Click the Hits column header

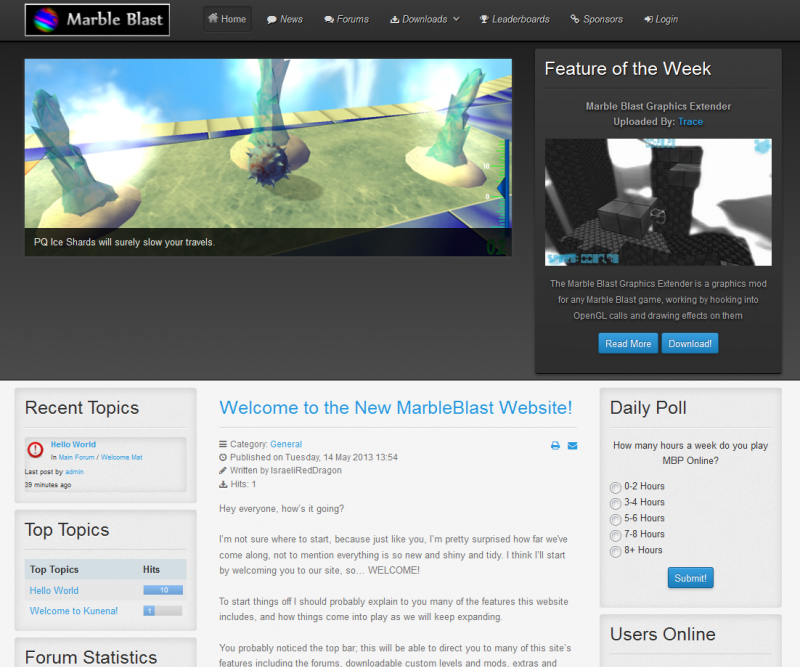[x=152, y=570]
